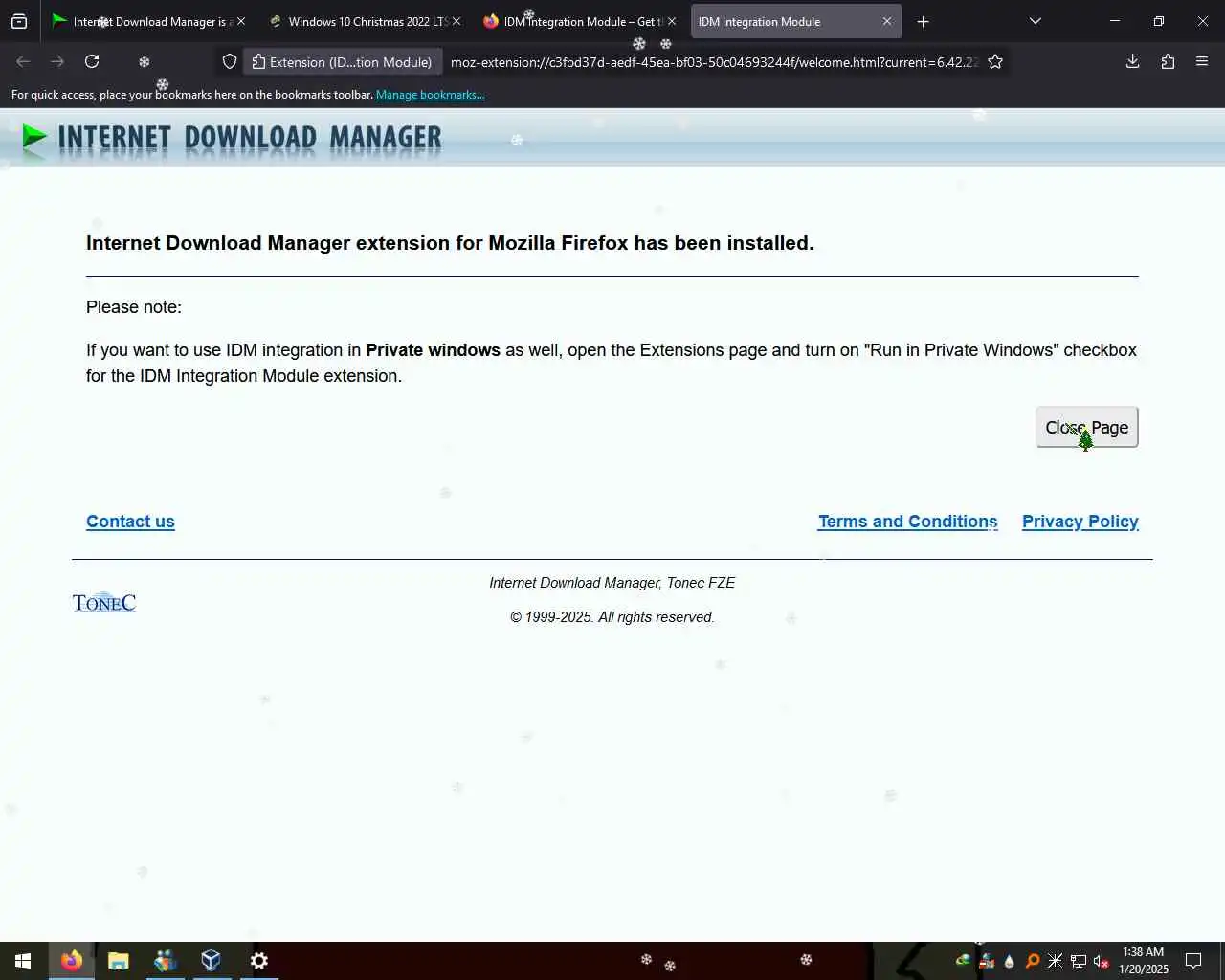Click the Close Page button

pos(1086,427)
